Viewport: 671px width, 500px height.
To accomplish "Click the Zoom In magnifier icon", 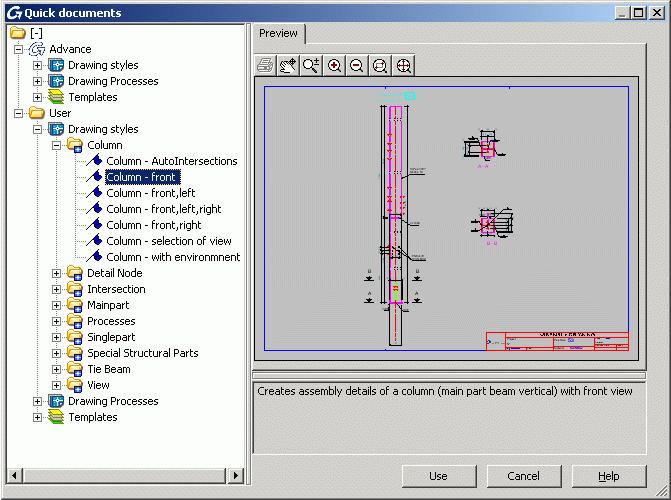I will (334, 65).
